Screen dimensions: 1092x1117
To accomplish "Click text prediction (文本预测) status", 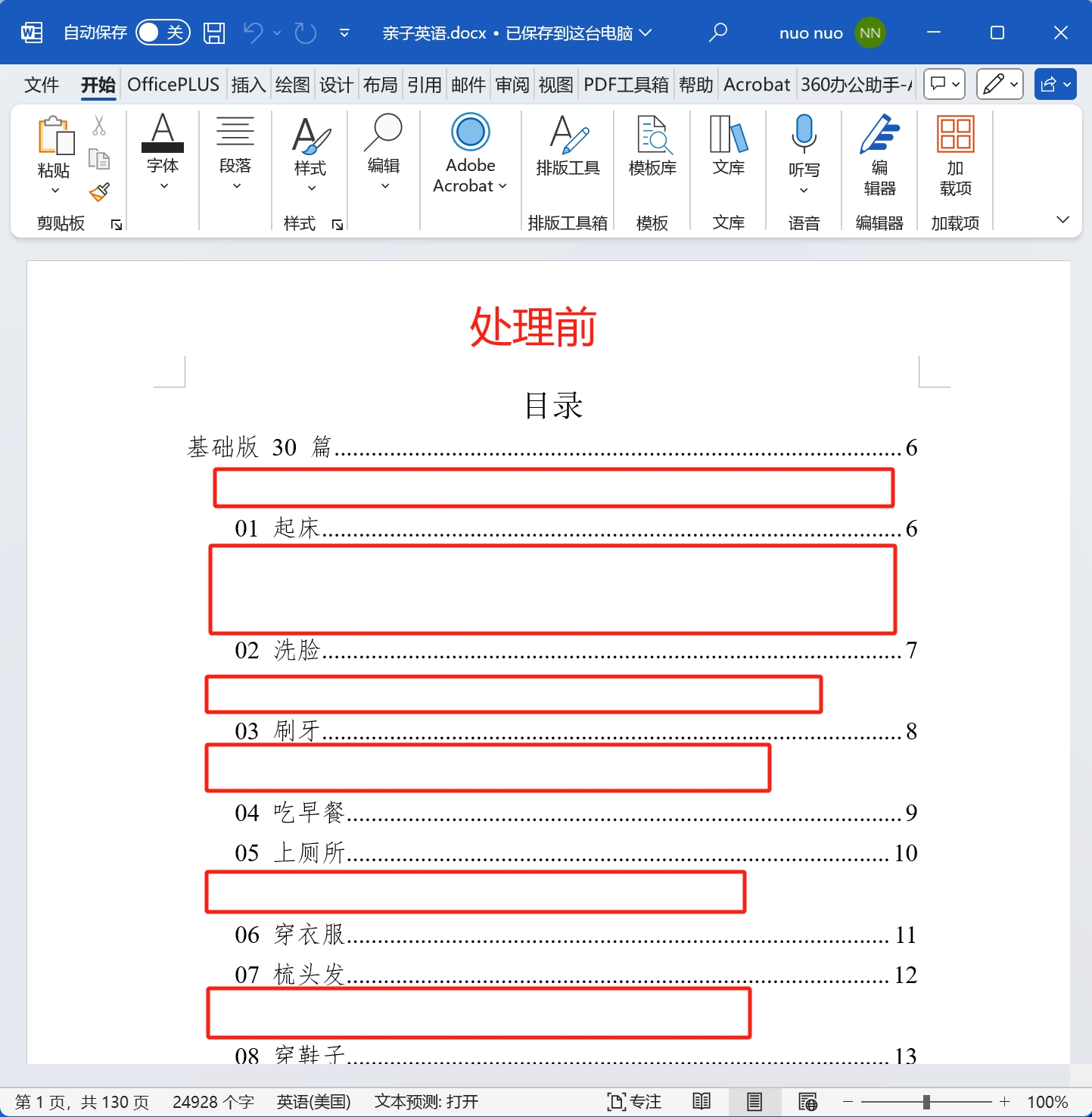I will pyautogui.click(x=426, y=1102).
